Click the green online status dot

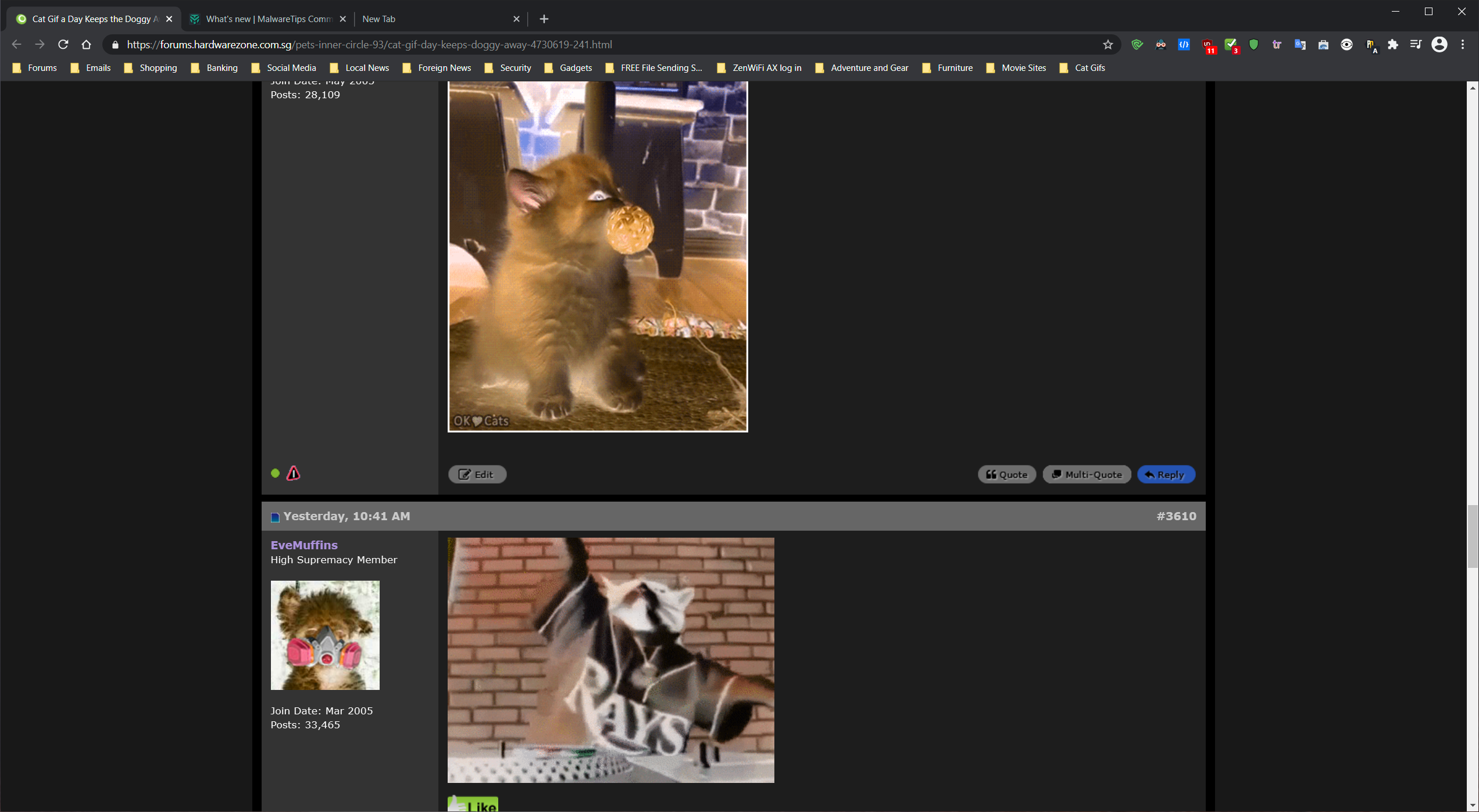click(x=276, y=473)
